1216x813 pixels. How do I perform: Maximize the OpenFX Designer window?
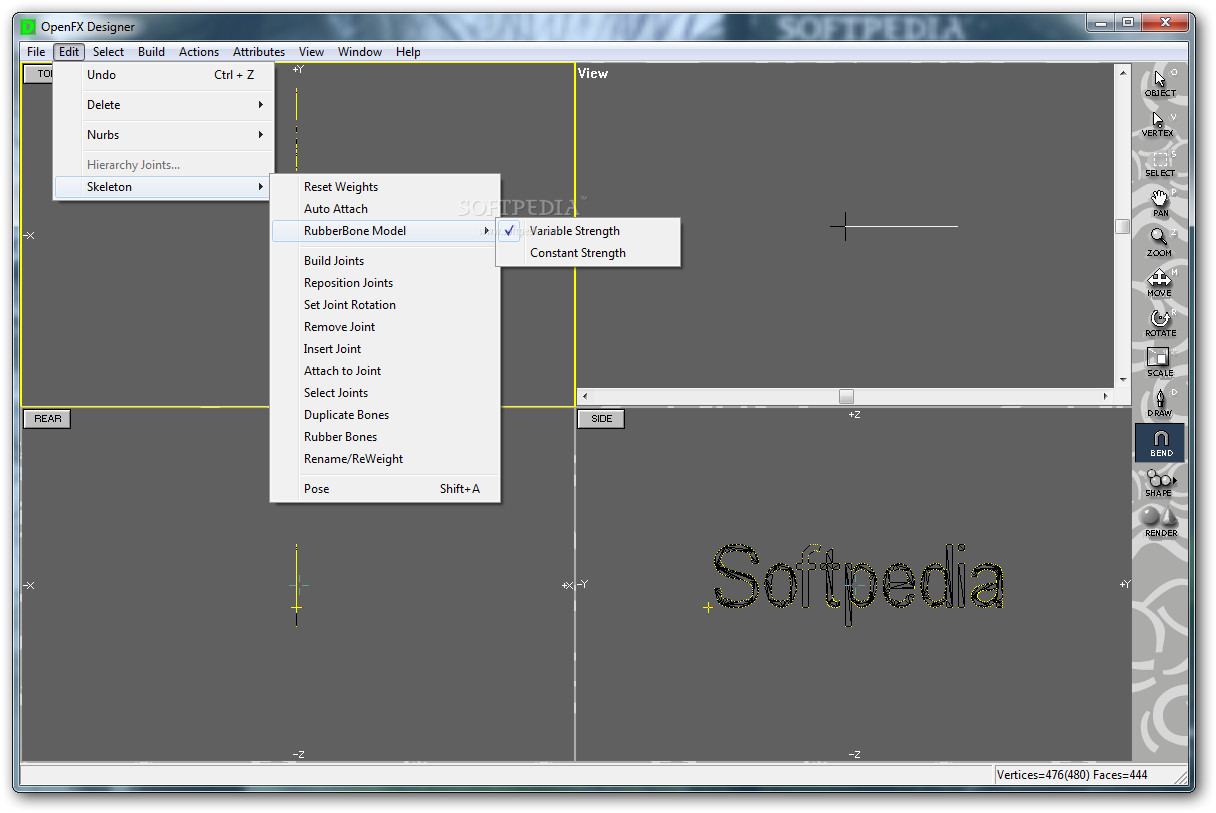1128,22
